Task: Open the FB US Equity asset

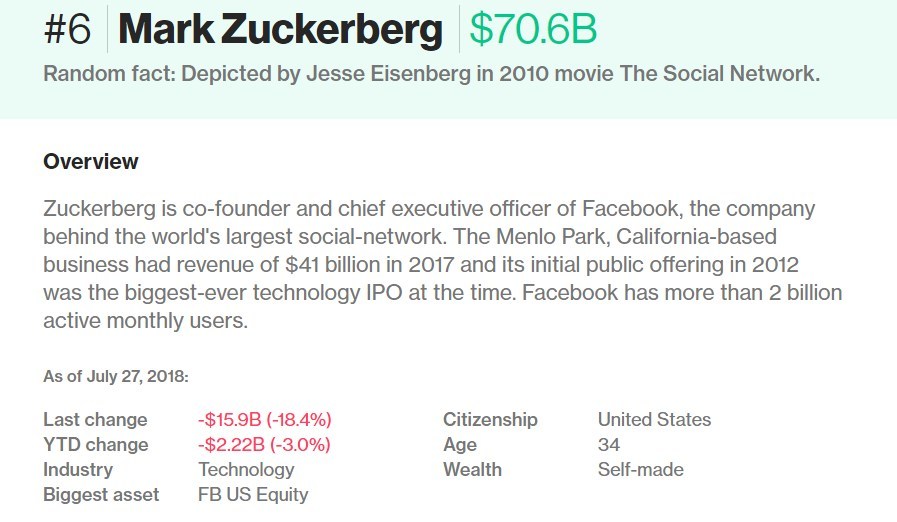Action: tap(253, 495)
